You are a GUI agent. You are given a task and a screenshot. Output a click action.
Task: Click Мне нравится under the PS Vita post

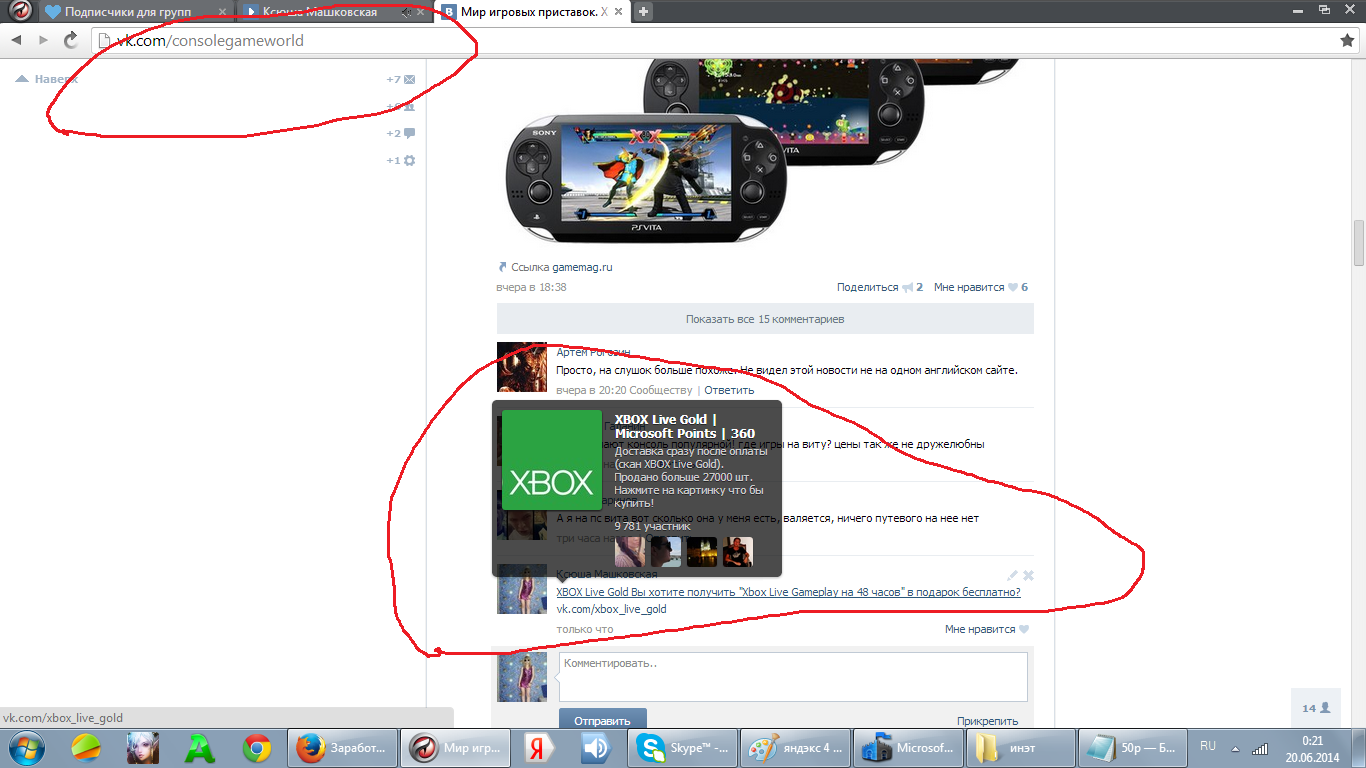[x=969, y=287]
